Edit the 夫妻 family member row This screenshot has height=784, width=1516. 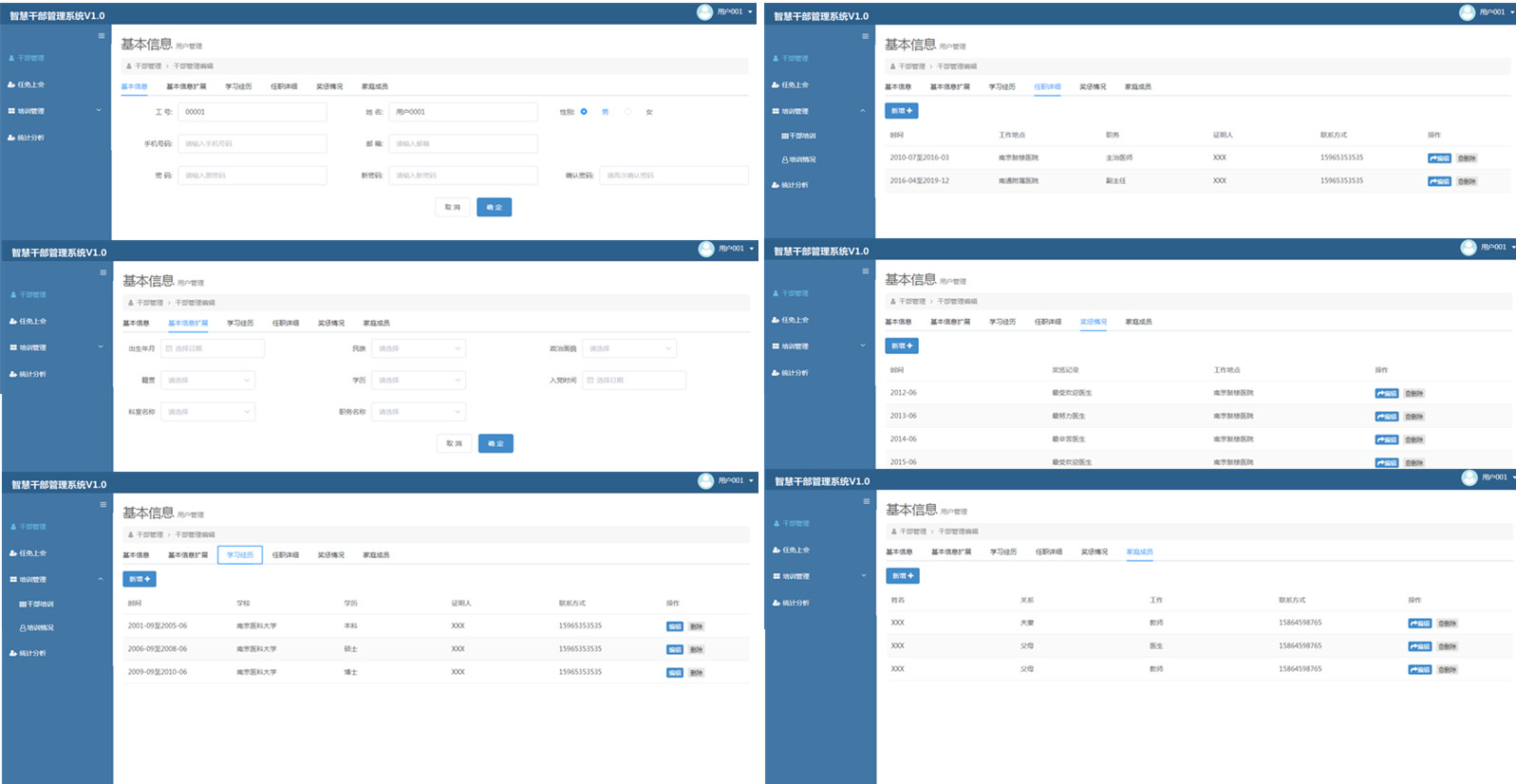[1418, 624]
